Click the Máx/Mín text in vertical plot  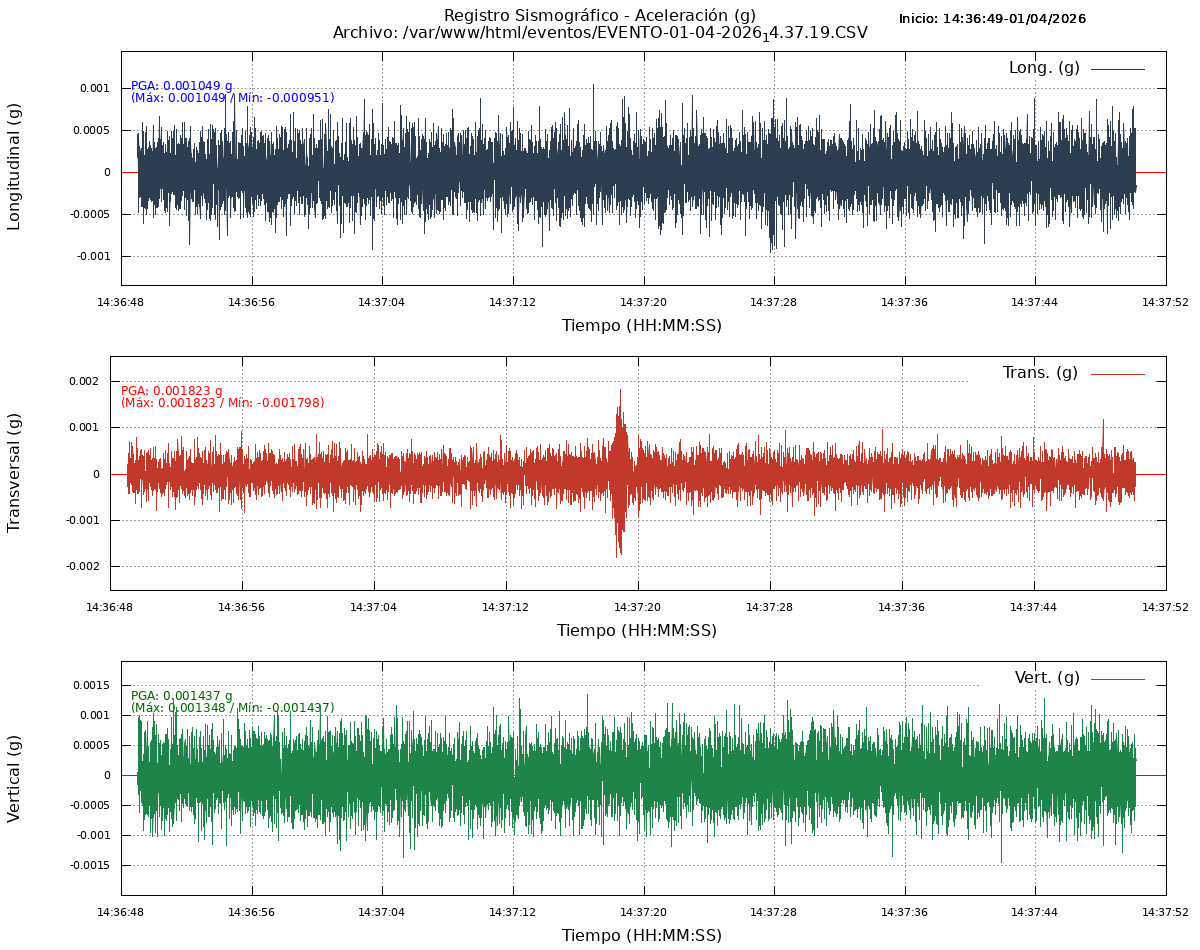pyautogui.click(x=233, y=708)
